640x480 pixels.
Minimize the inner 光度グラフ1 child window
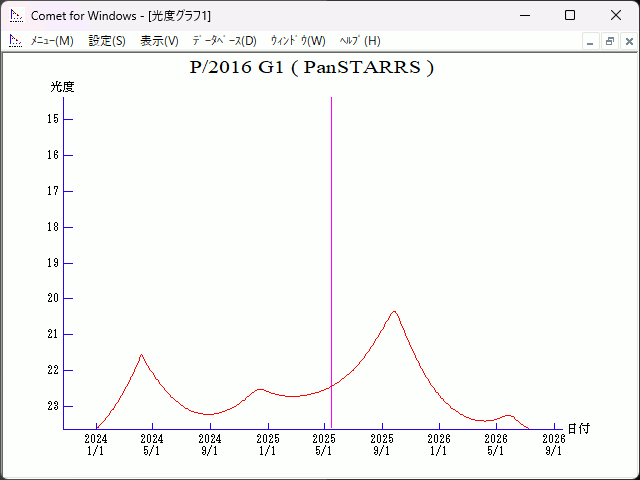click(x=591, y=41)
